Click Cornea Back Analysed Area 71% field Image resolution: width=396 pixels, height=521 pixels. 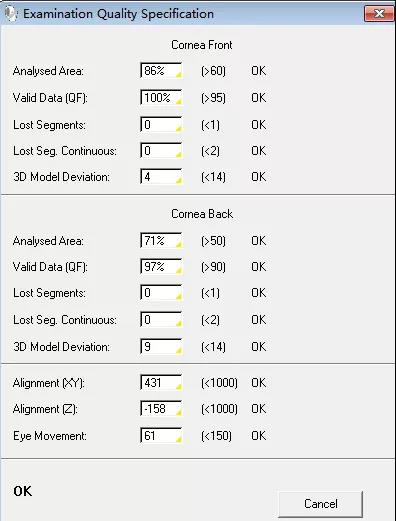[x=161, y=241]
